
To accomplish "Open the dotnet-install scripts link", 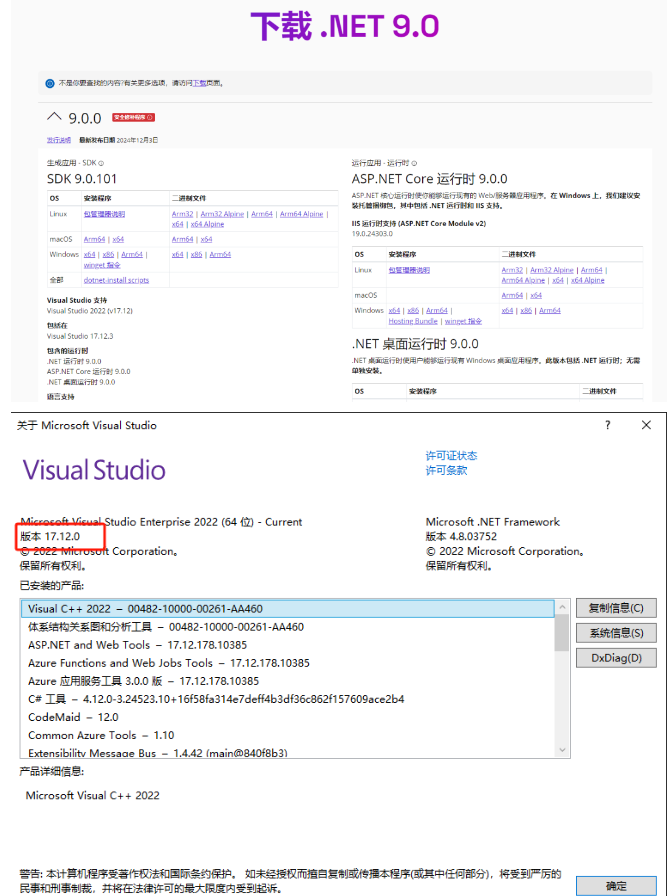I will [116, 280].
